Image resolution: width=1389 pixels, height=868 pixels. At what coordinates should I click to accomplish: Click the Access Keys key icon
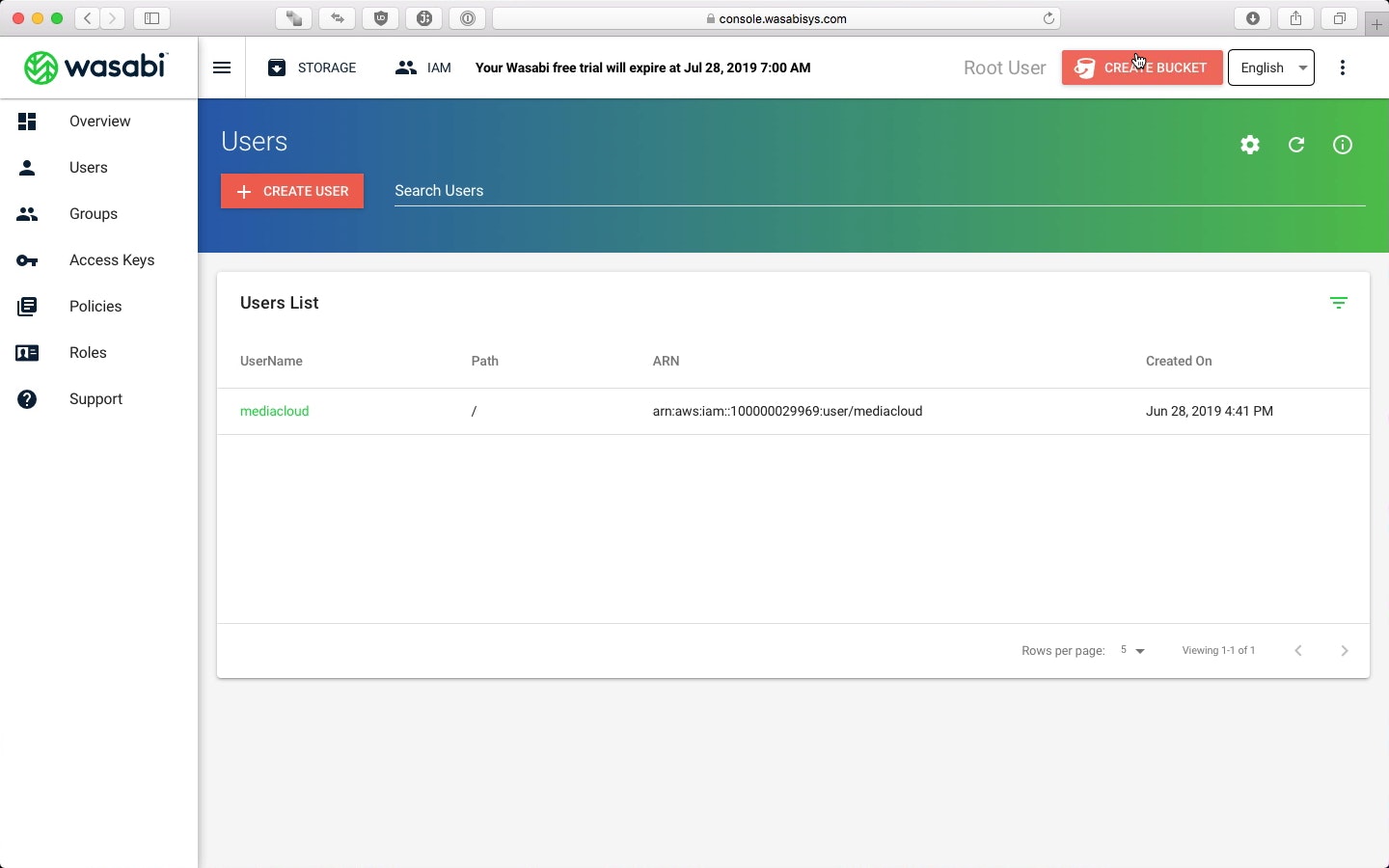pos(27,260)
